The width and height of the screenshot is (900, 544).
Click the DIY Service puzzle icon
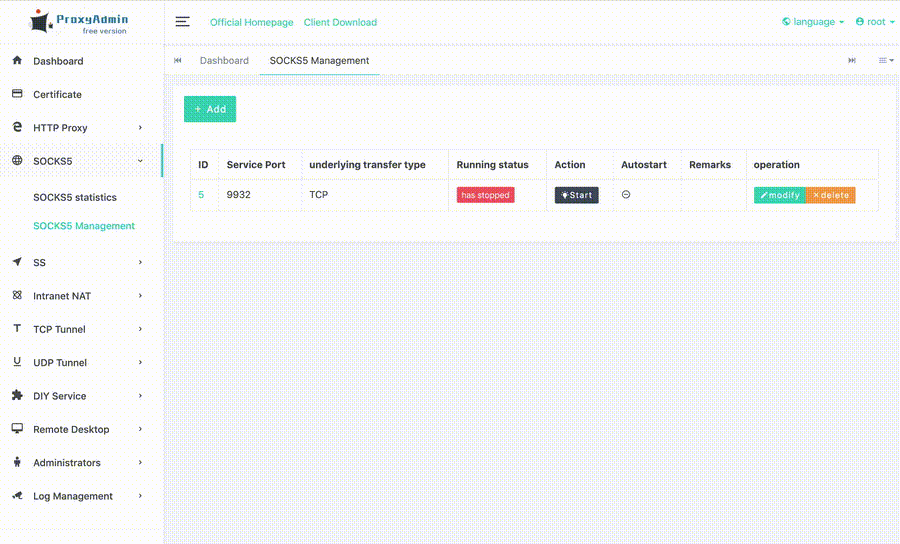(17, 395)
